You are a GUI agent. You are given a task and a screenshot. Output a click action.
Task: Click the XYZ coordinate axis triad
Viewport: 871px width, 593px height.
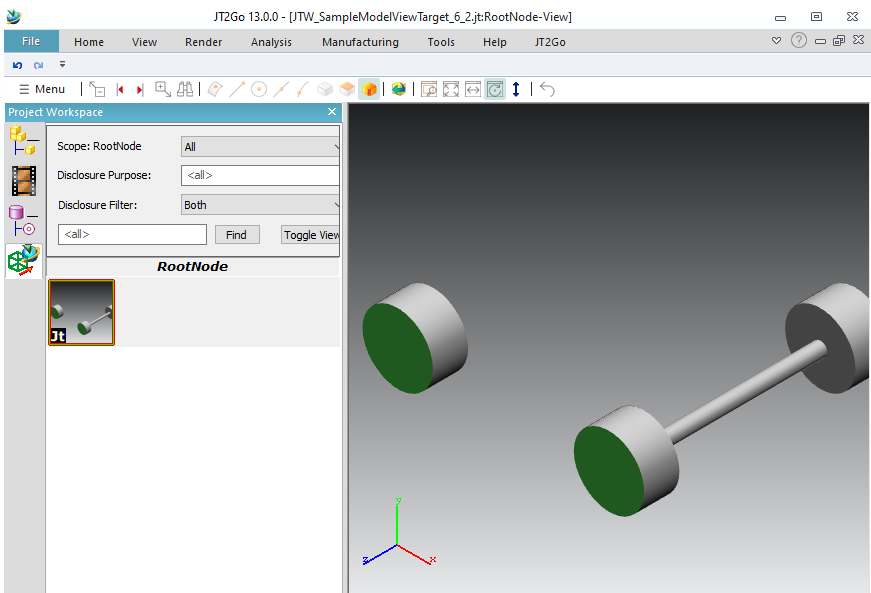coord(398,533)
